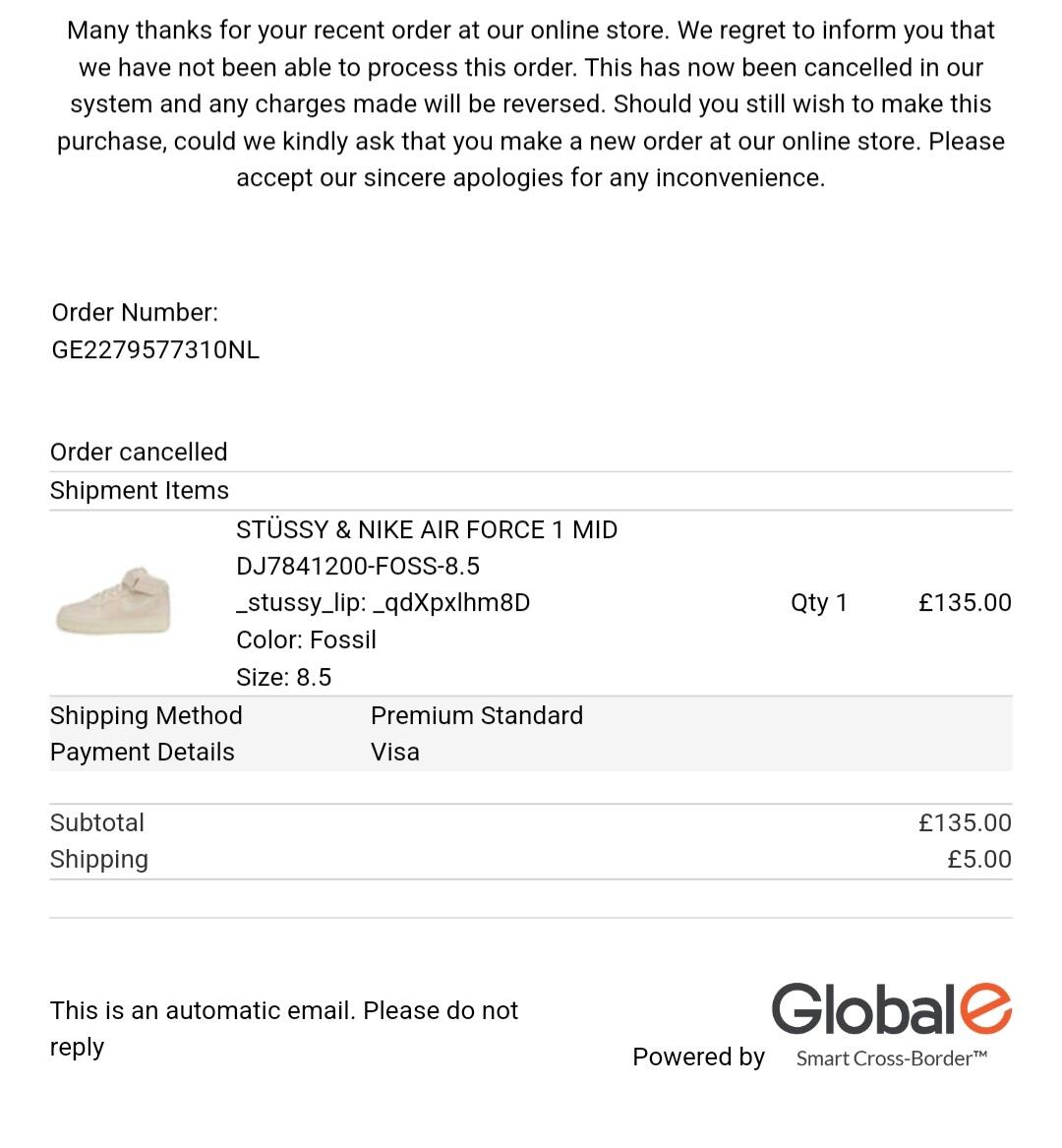Click the Color: Fossil text
This screenshot has width=1062, height=1148.
point(306,640)
